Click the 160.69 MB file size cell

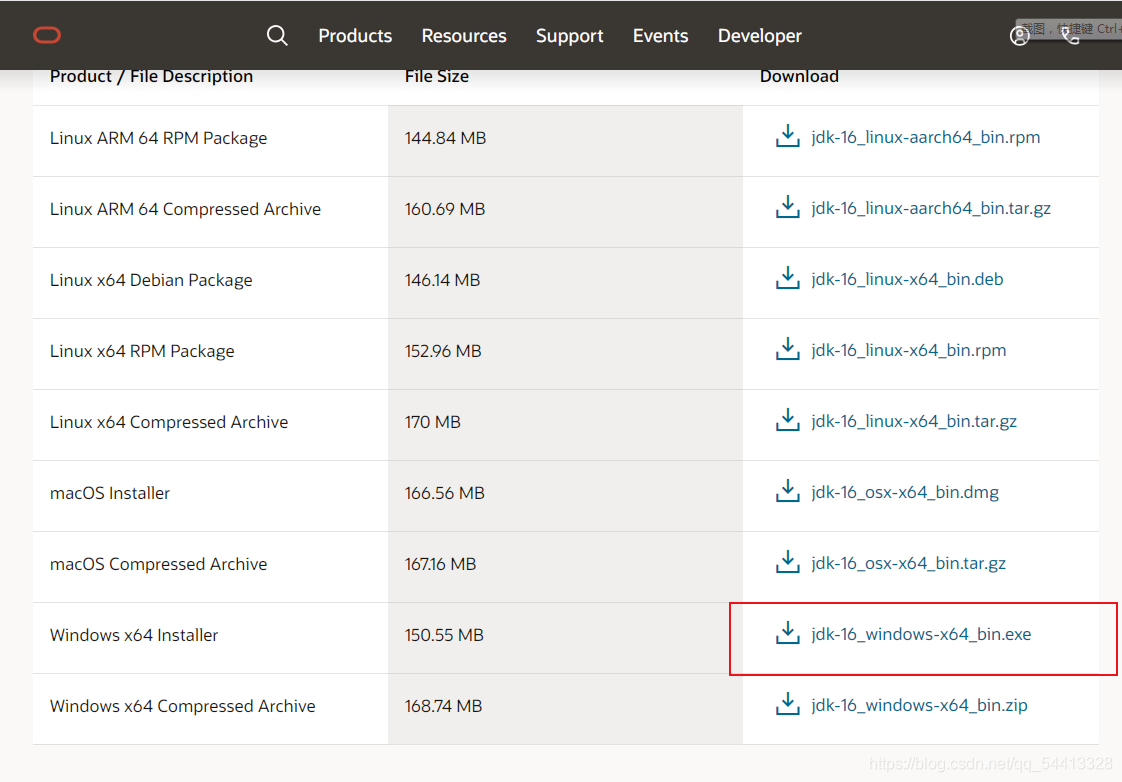(565, 212)
